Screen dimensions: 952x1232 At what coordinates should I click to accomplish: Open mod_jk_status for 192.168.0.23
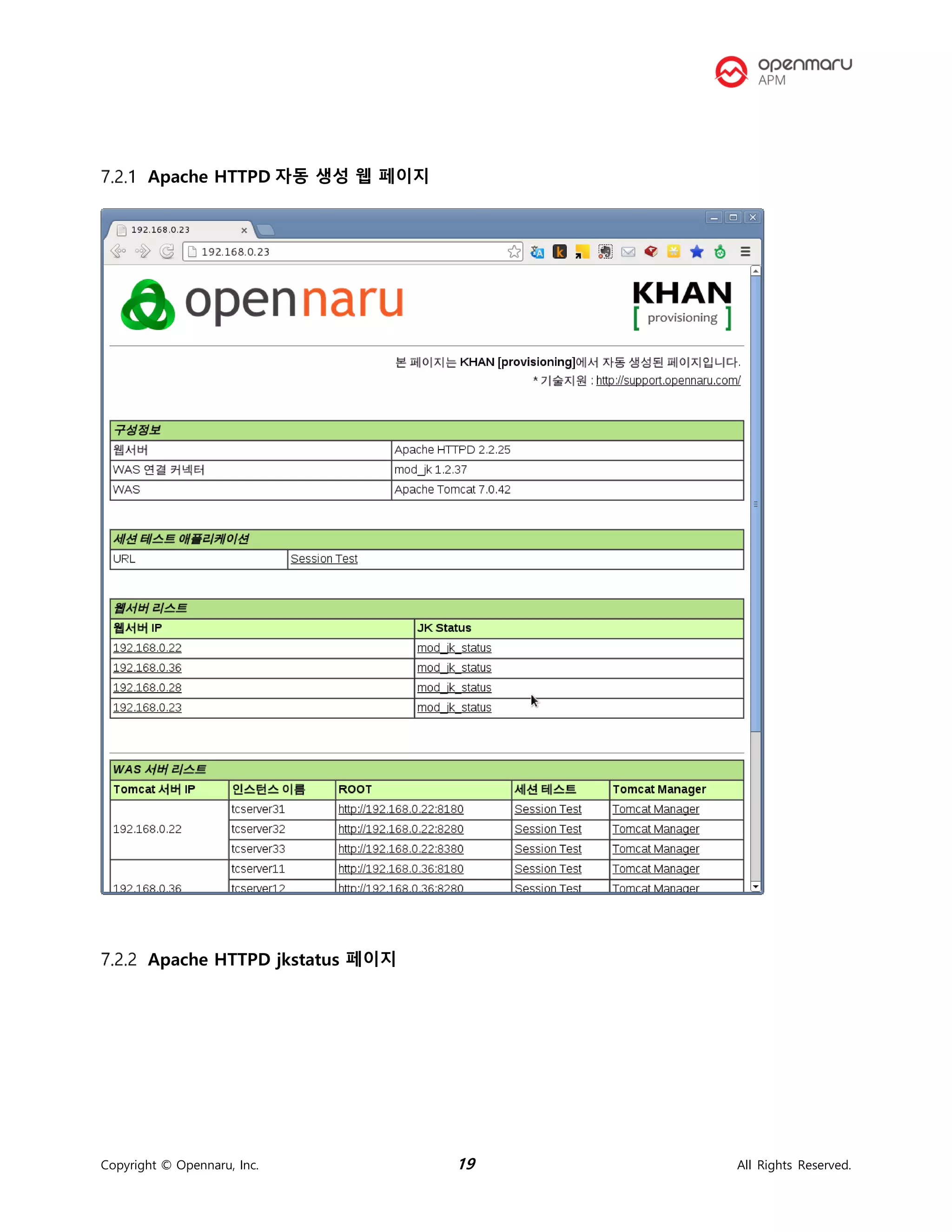point(454,708)
